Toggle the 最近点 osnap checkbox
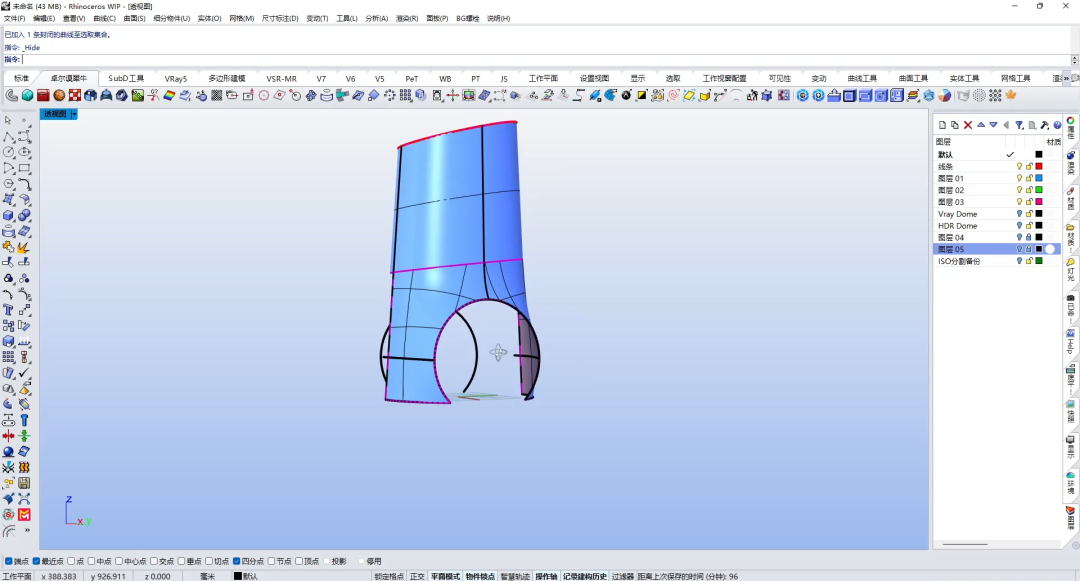 point(37,561)
